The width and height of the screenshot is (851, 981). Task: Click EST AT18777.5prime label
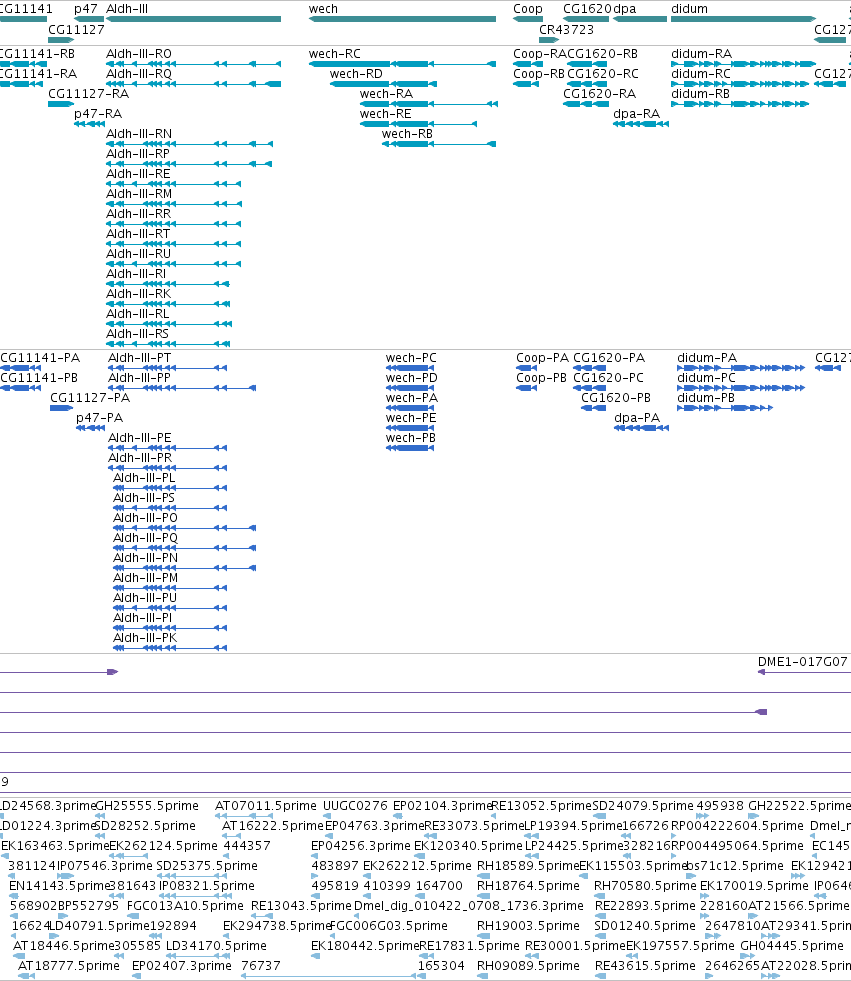click(x=69, y=966)
